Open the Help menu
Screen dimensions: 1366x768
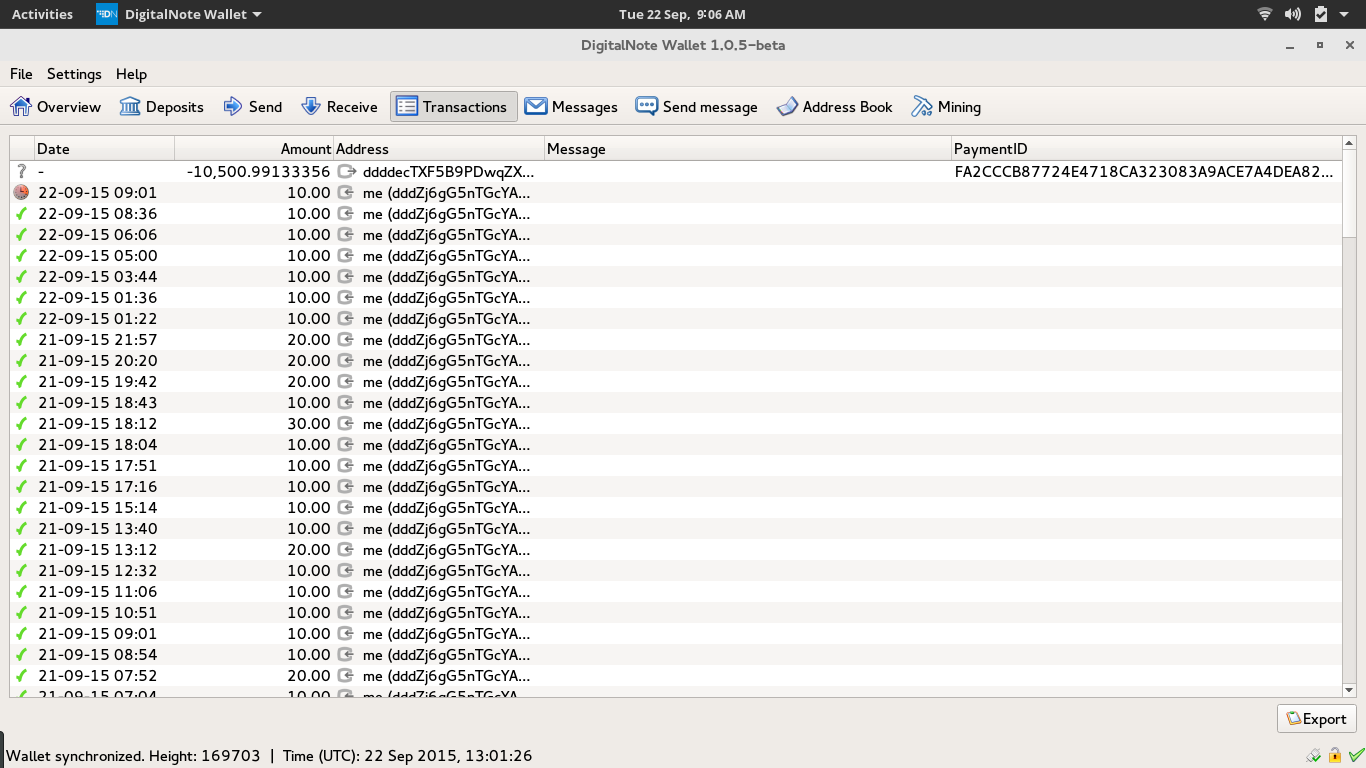coord(131,74)
